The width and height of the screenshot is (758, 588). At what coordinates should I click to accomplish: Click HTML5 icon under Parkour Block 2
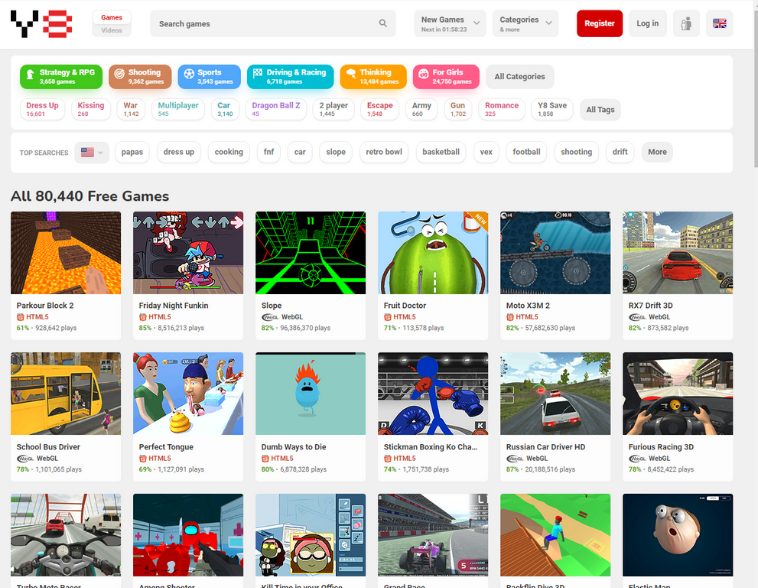pos(20,317)
